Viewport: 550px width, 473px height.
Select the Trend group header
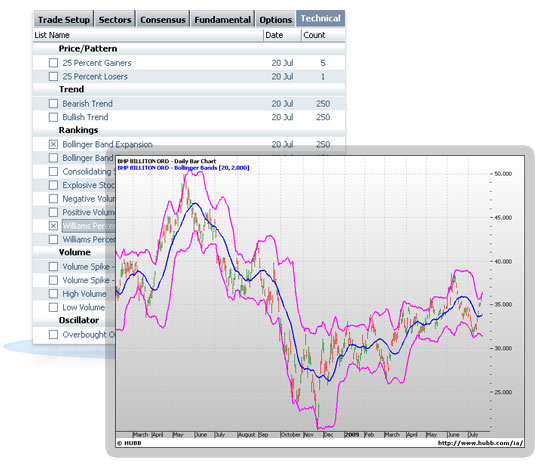pyautogui.click(x=71, y=89)
